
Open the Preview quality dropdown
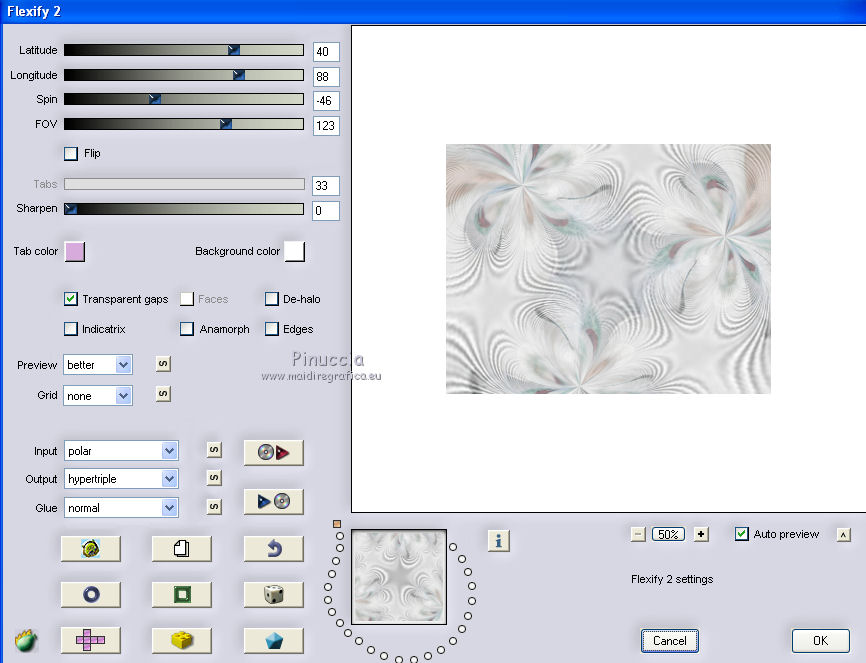pos(98,365)
